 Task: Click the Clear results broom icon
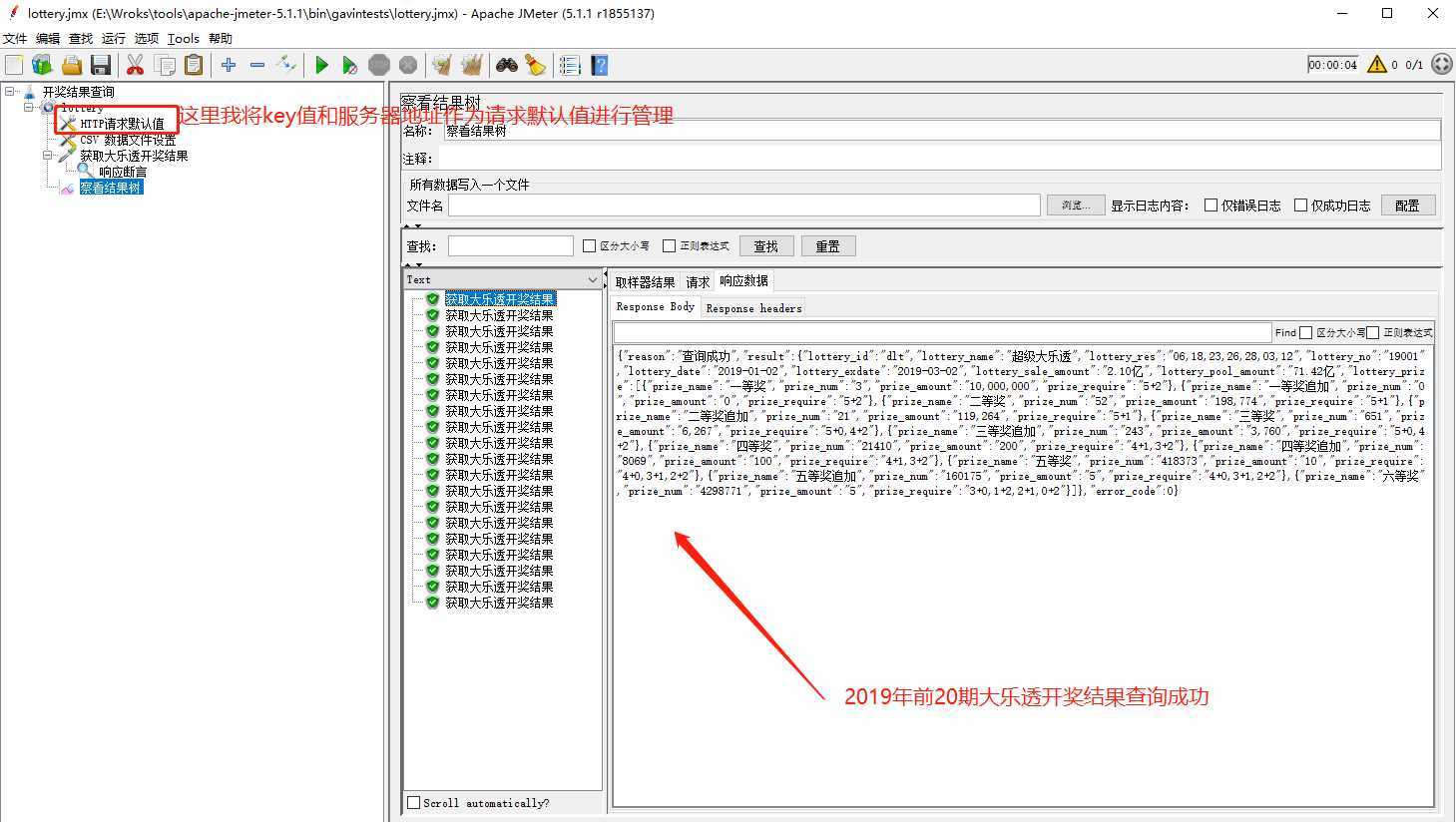(x=442, y=65)
